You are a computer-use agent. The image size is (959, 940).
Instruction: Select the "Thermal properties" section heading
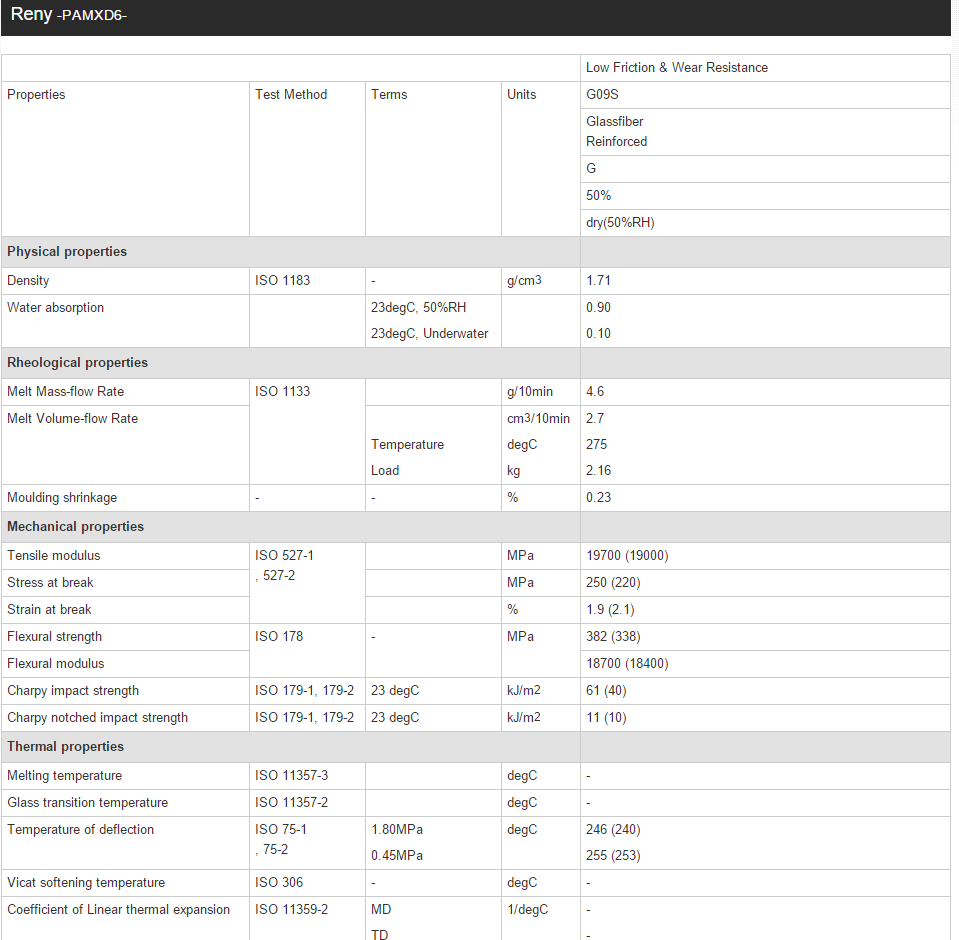65,746
